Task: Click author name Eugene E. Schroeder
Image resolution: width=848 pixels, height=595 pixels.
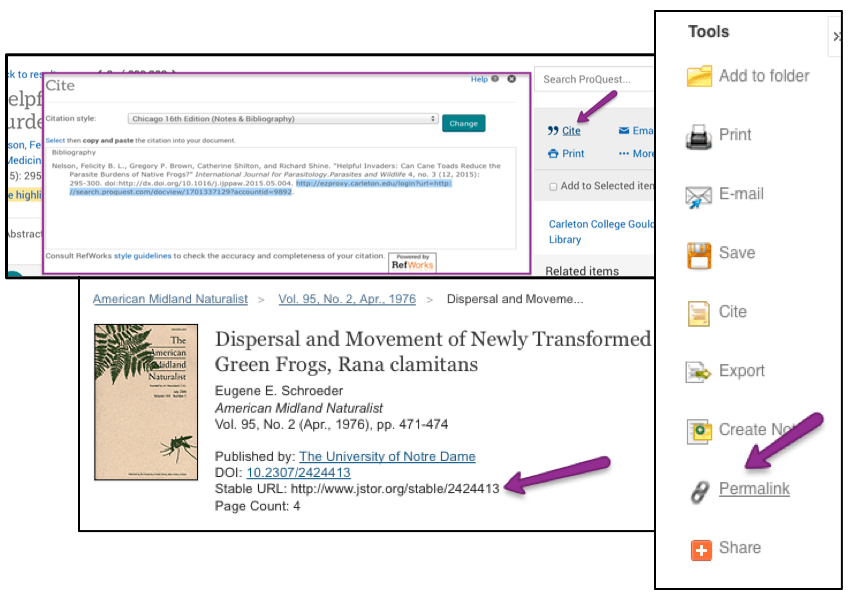Action: coord(279,391)
